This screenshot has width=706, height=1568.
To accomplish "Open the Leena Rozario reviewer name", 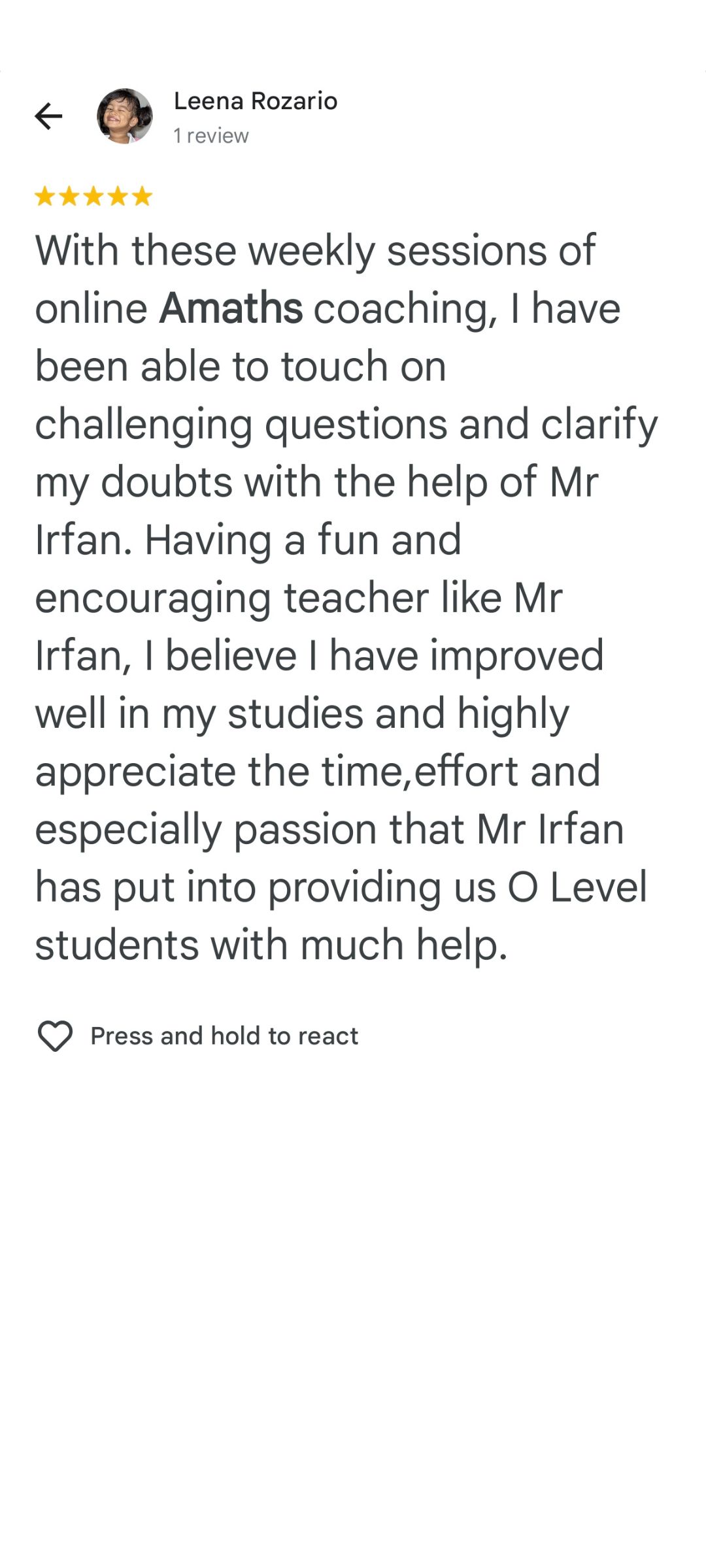I will click(x=256, y=101).
